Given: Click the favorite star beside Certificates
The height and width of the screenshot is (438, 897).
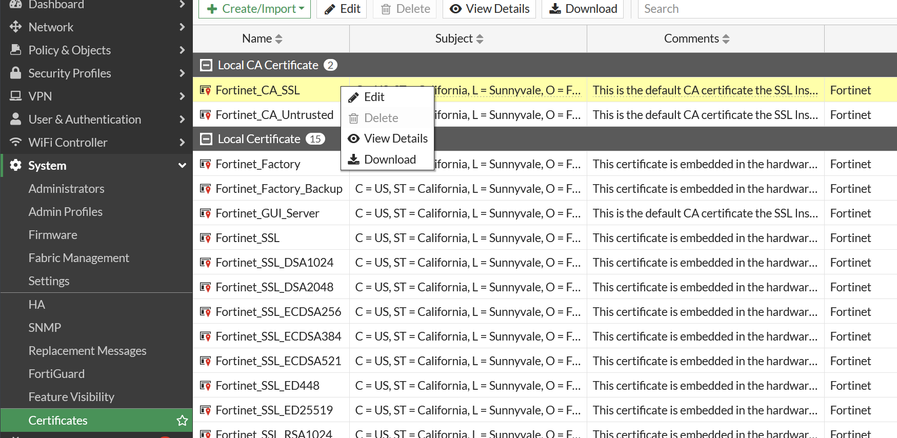Looking at the screenshot, I should pyautogui.click(x=182, y=421).
